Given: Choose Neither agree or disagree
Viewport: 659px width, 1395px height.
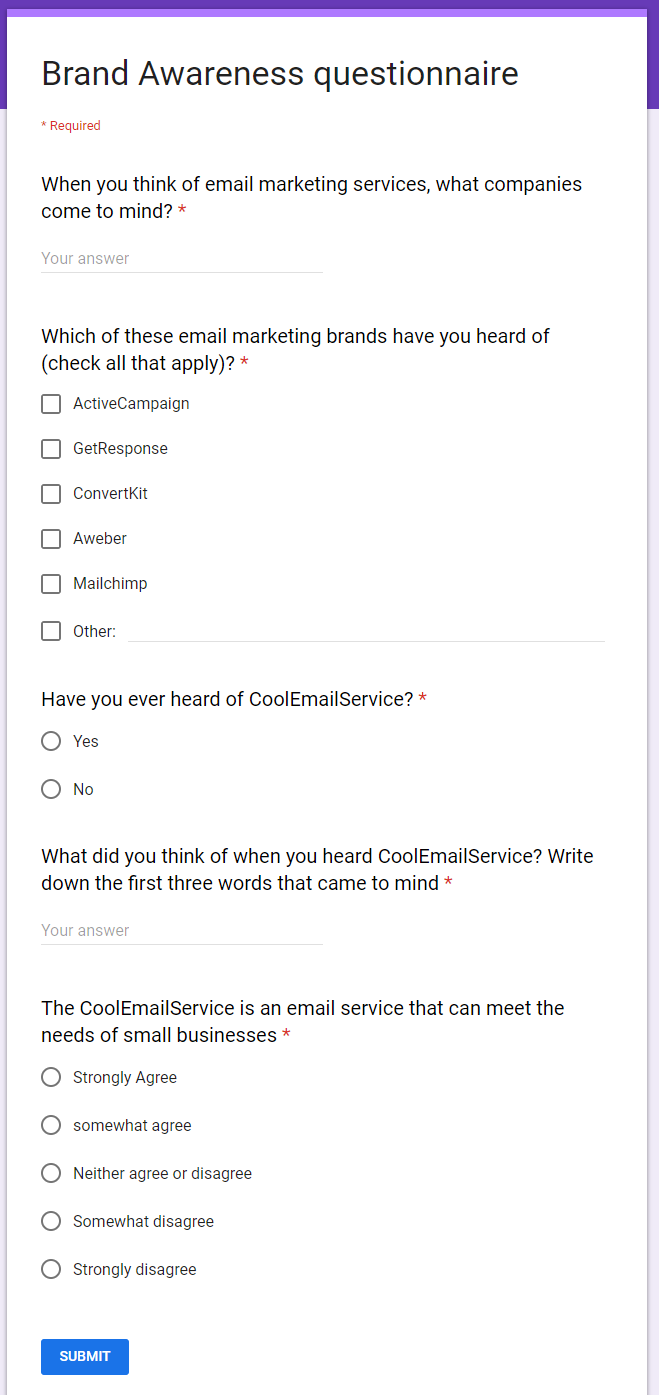Looking at the screenshot, I should point(51,1173).
